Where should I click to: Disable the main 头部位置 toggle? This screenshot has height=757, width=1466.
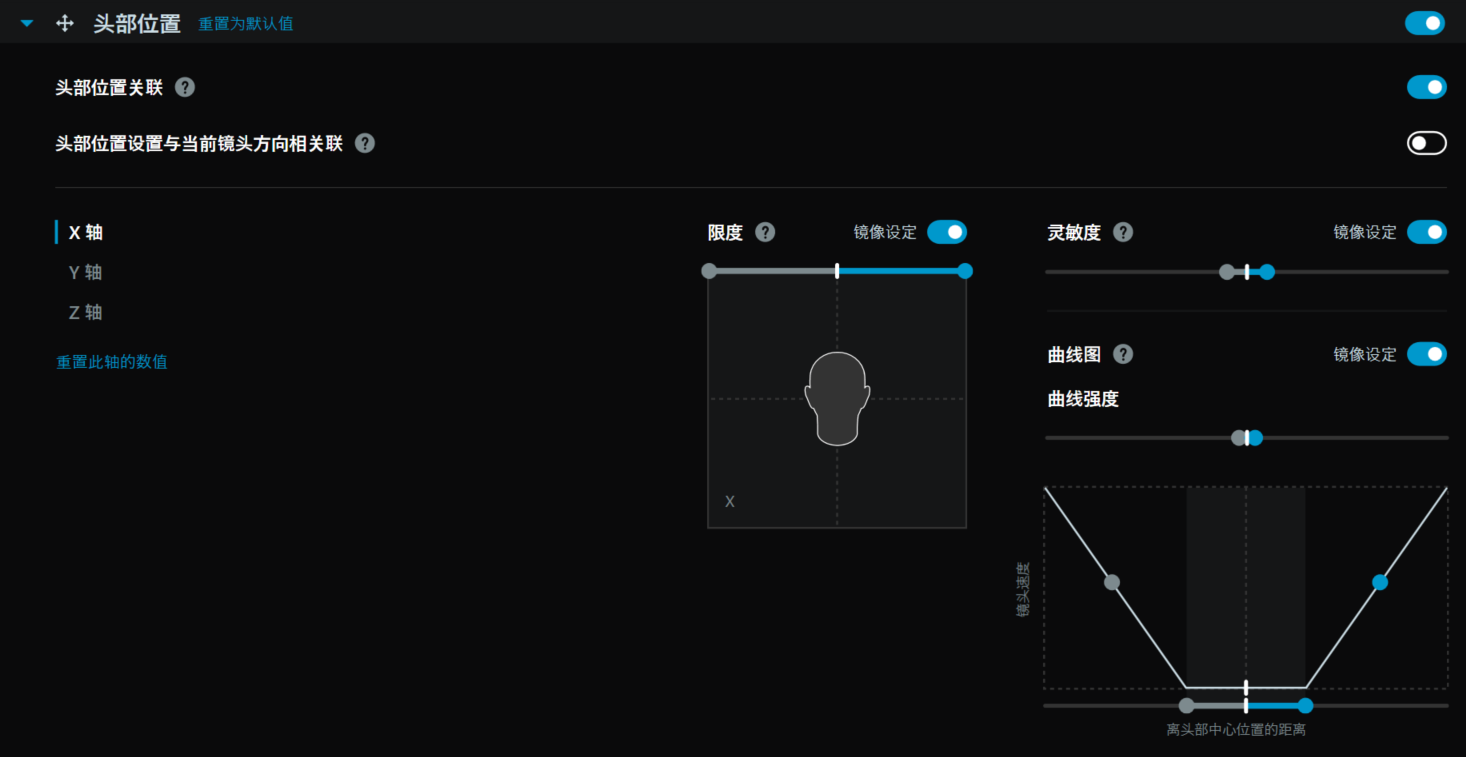click(x=1425, y=23)
